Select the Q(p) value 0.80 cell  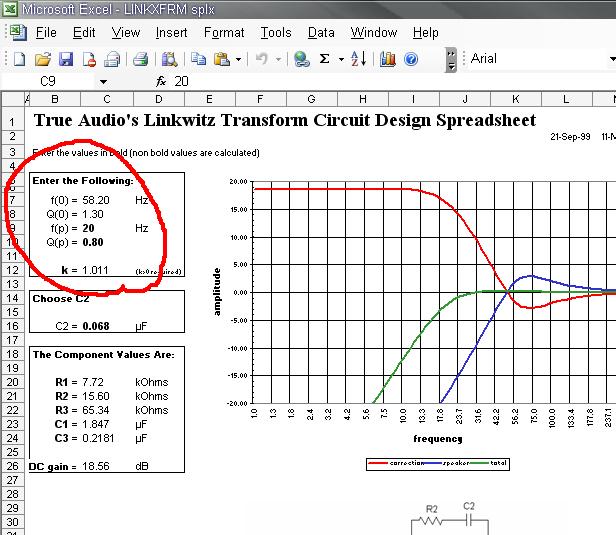coord(93,242)
